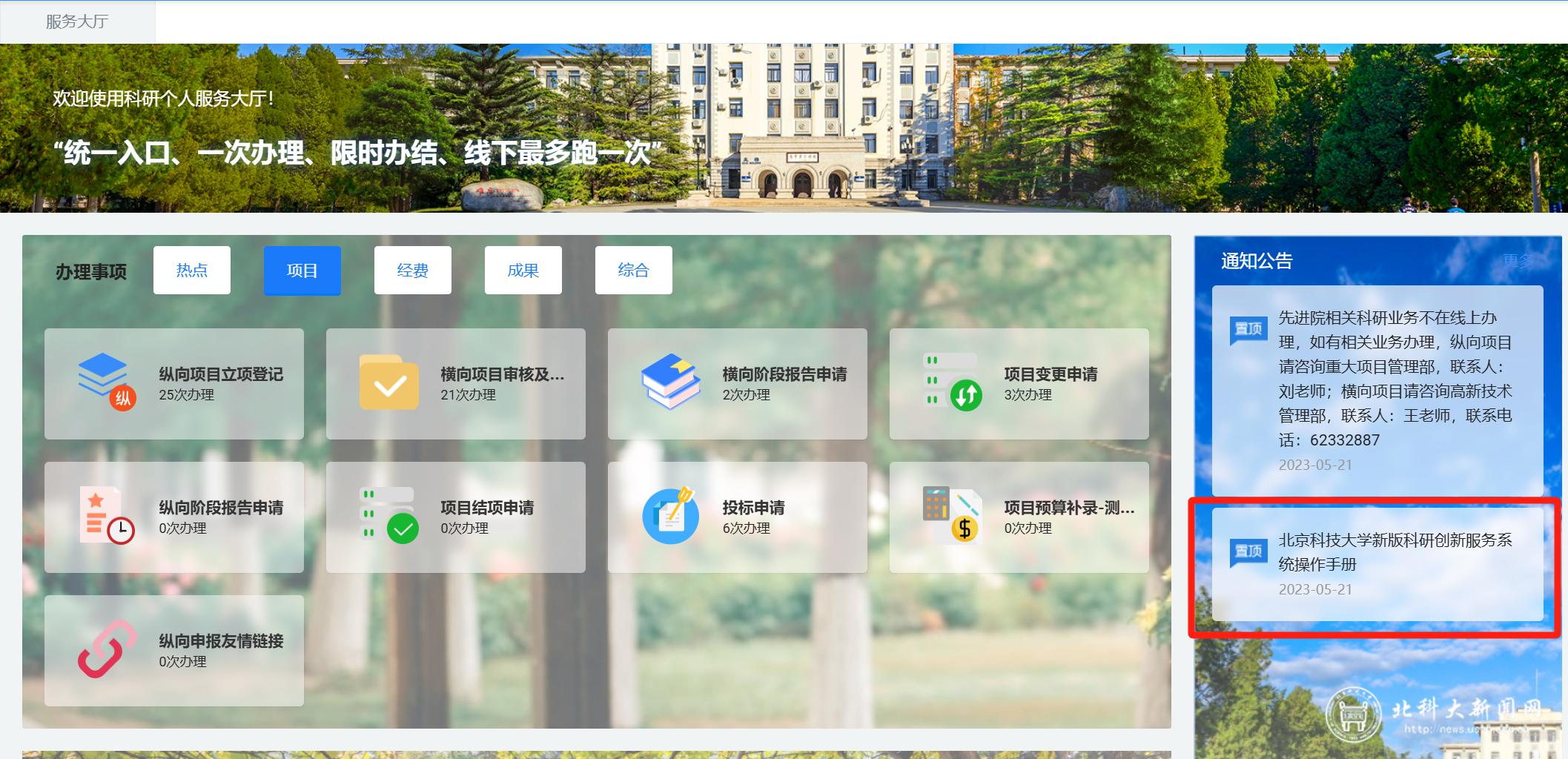Click the 纵向申报友情链接 red chain icon
This screenshot has width=1568, height=759.
107,649
